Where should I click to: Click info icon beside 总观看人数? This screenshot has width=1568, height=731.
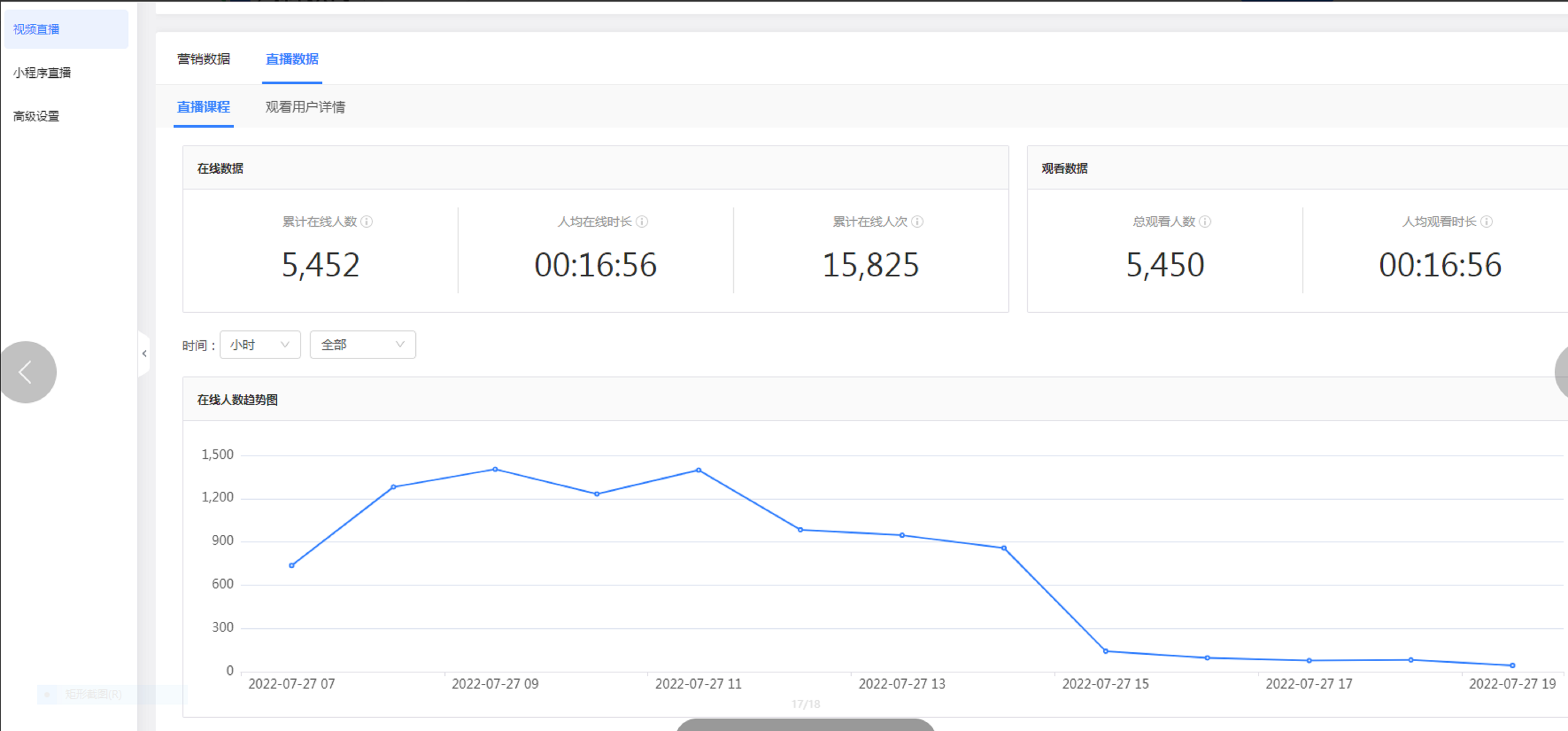coord(1205,222)
